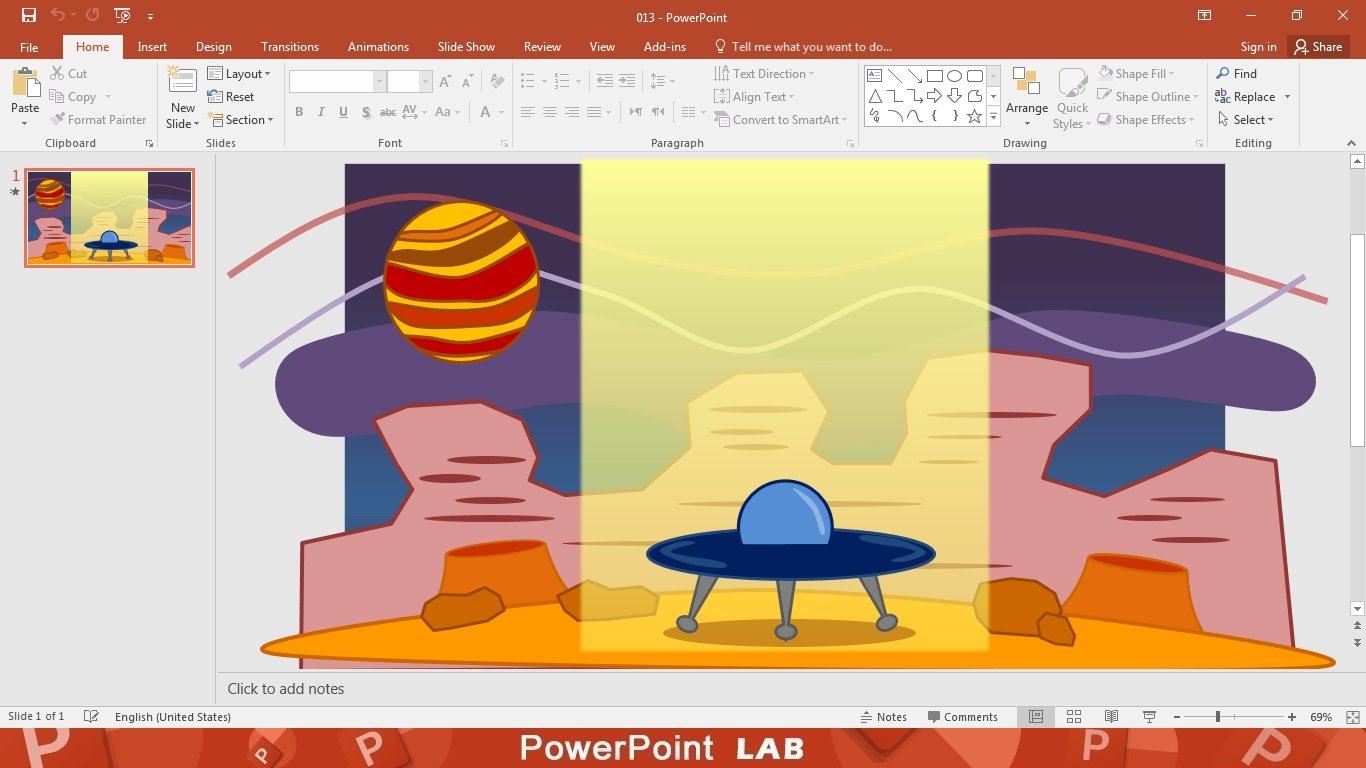Fit slide to current window icon
1366x768 pixels.
click(1352, 717)
